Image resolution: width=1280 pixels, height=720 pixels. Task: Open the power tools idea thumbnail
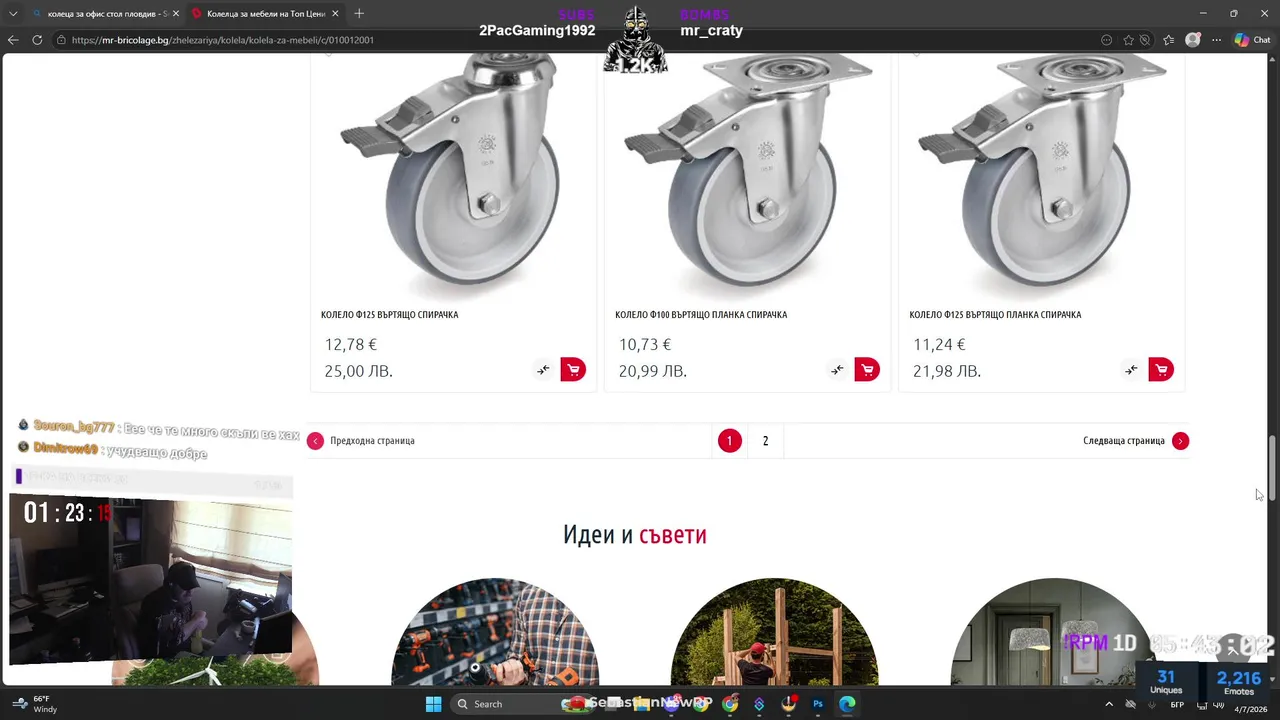pos(495,632)
